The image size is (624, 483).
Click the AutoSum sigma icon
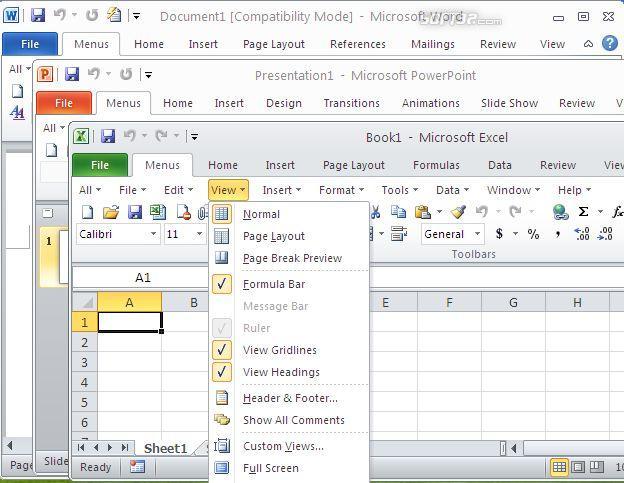(583, 212)
